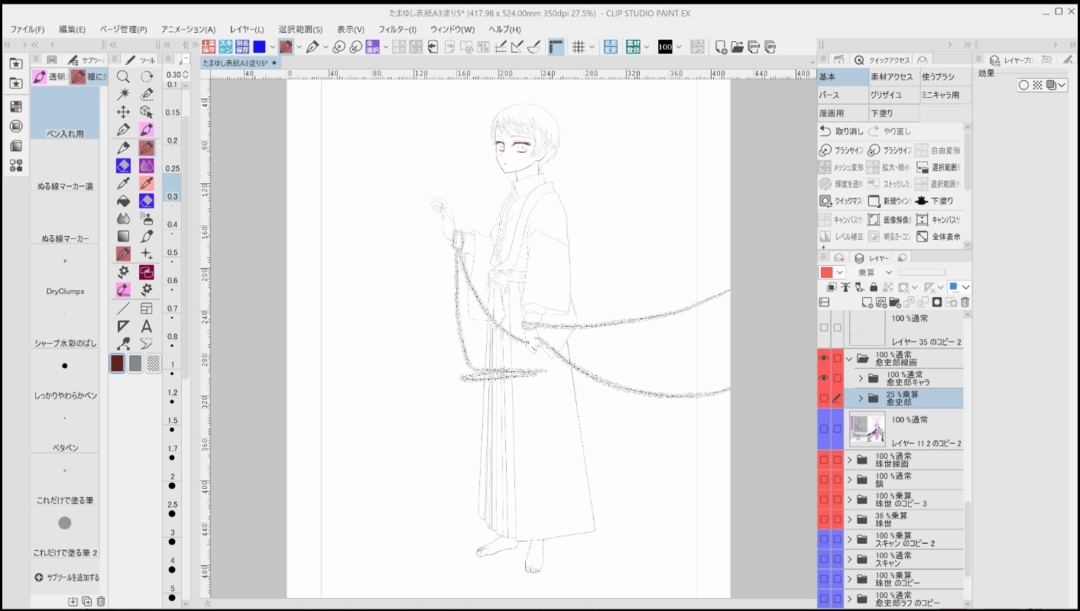Select the straight line figure tool
Image resolution: width=1080 pixels, height=611 pixels.
pos(123,308)
